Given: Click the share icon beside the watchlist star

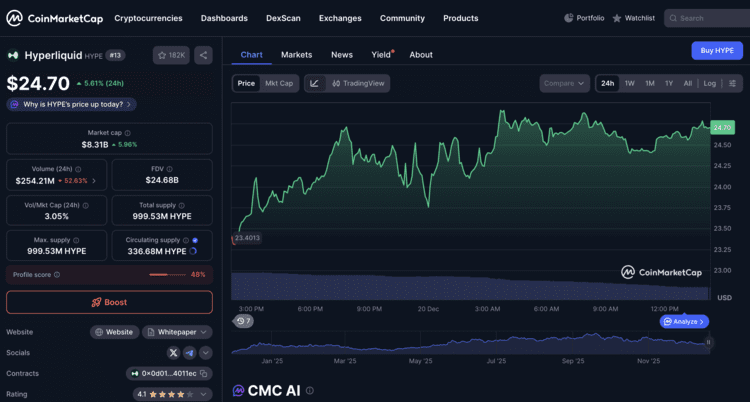Looking at the screenshot, I should click(x=203, y=55).
